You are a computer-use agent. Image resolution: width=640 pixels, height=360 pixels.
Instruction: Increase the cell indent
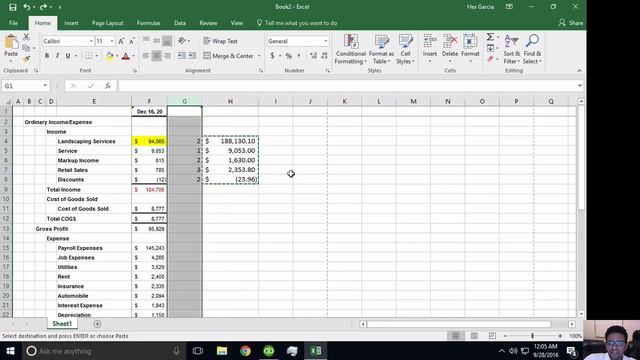point(192,56)
